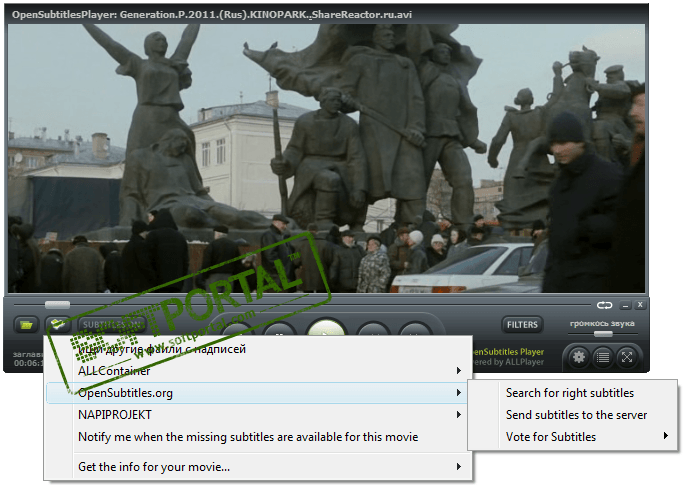Choose Send subtitles to the server
This screenshot has width=683, height=485.
tap(572, 415)
